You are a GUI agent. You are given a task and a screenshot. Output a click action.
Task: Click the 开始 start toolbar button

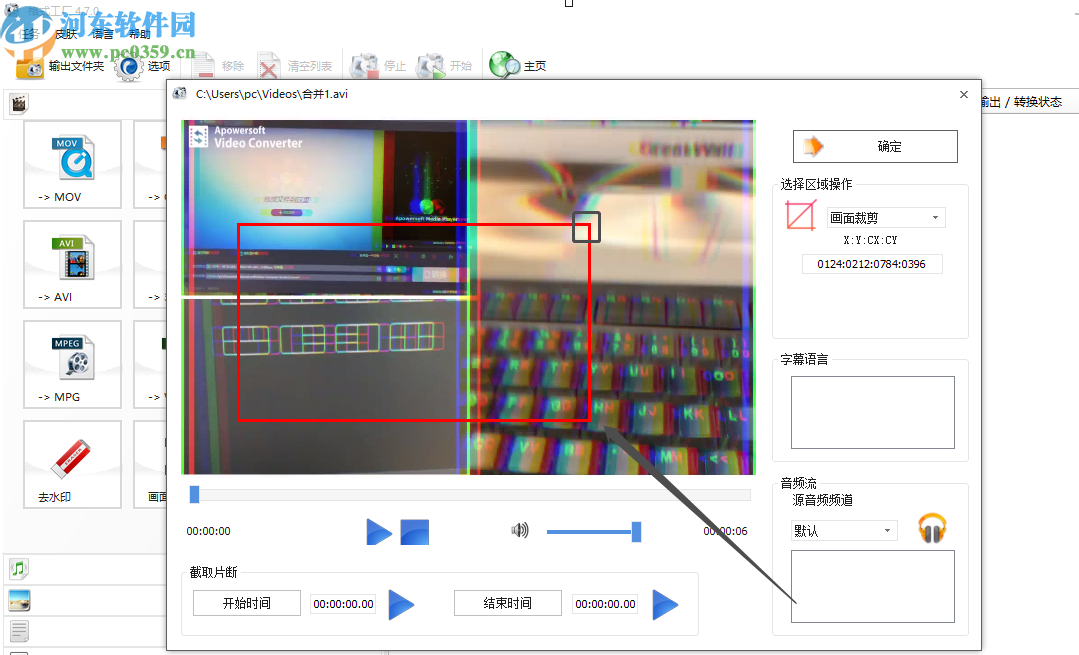coord(444,66)
